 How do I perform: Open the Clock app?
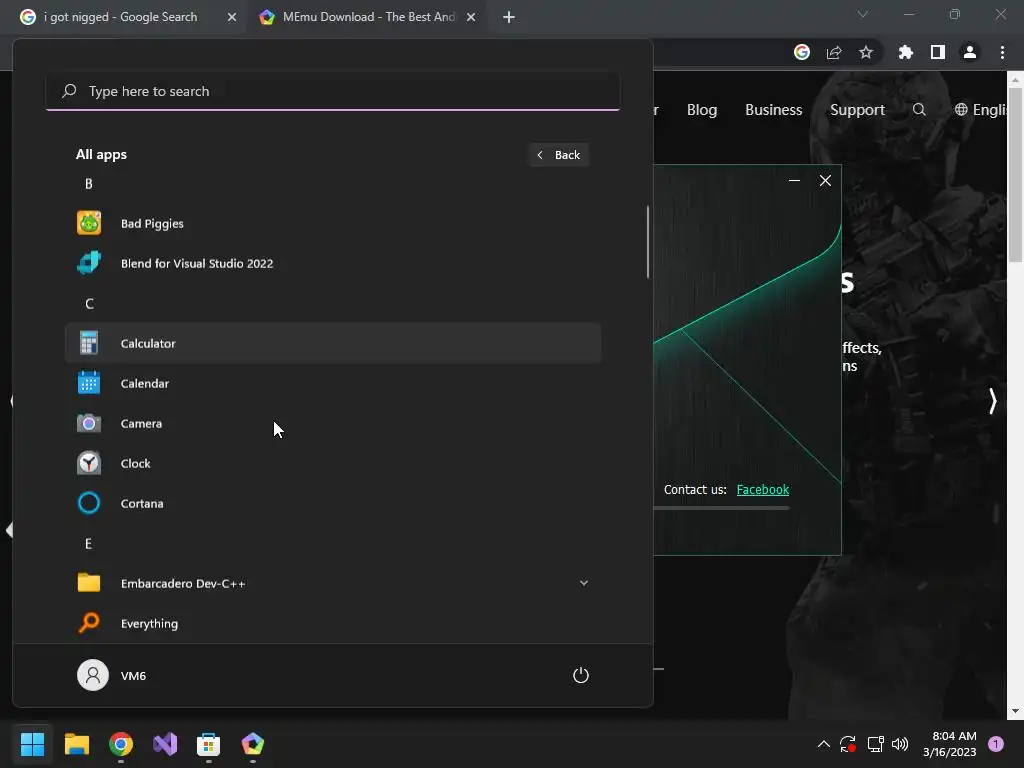[332, 463]
